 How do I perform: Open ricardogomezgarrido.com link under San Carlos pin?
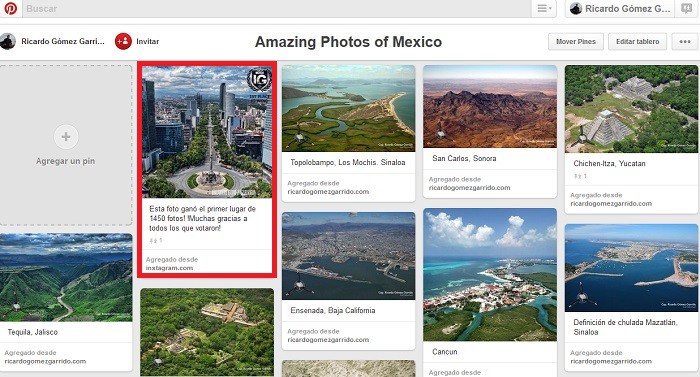(469, 188)
